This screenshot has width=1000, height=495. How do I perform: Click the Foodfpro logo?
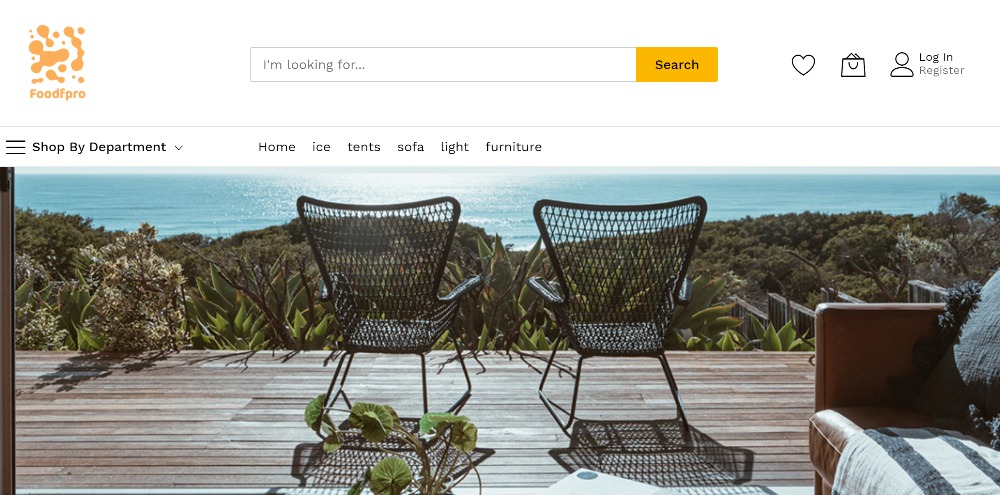click(x=57, y=63)
